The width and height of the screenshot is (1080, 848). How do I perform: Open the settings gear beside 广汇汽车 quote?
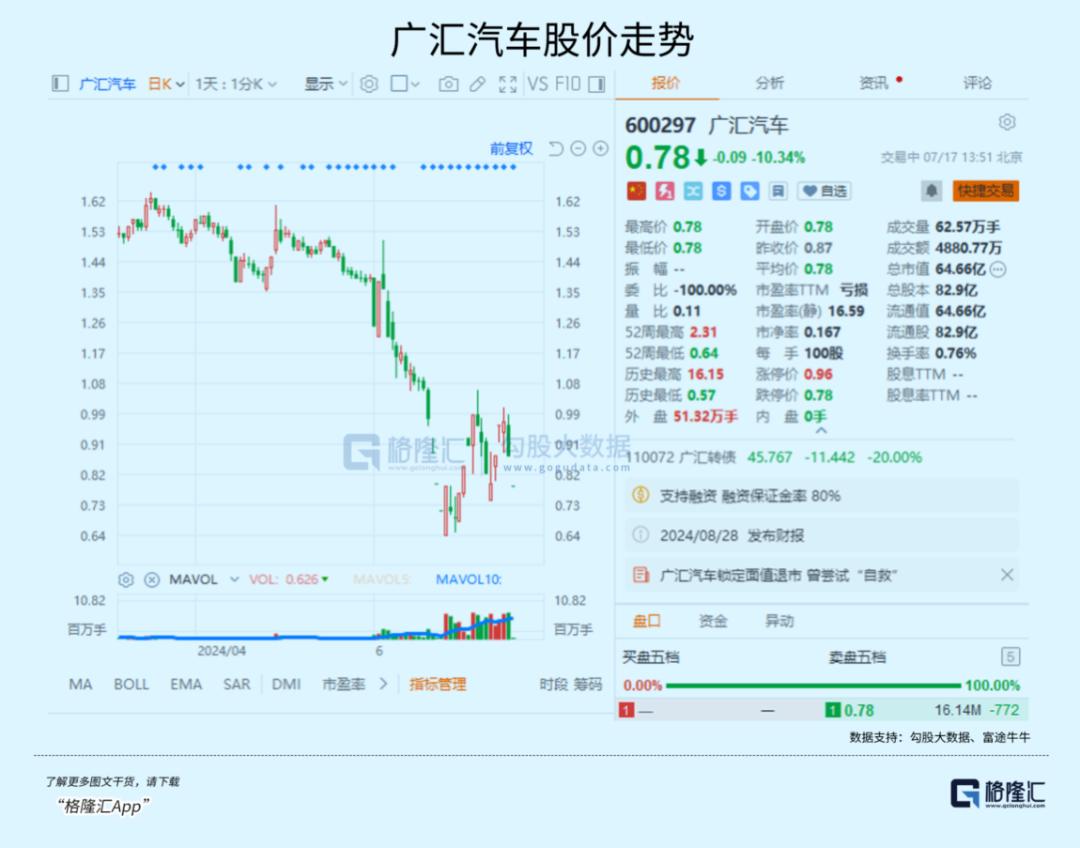point(1007,122)
